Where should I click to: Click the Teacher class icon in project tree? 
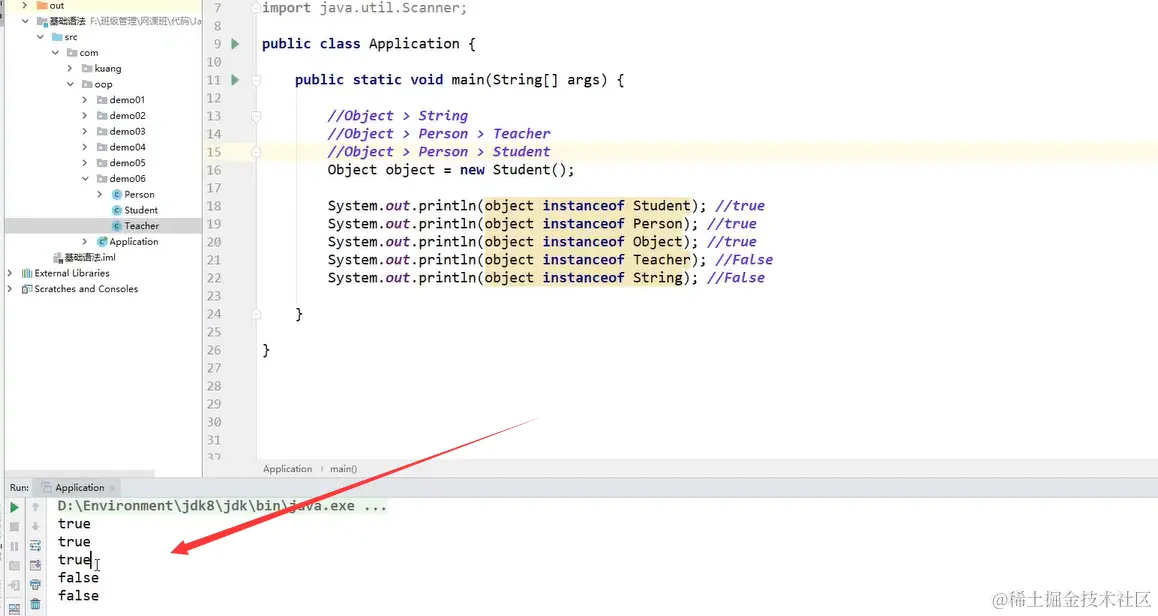click(117, 226)
